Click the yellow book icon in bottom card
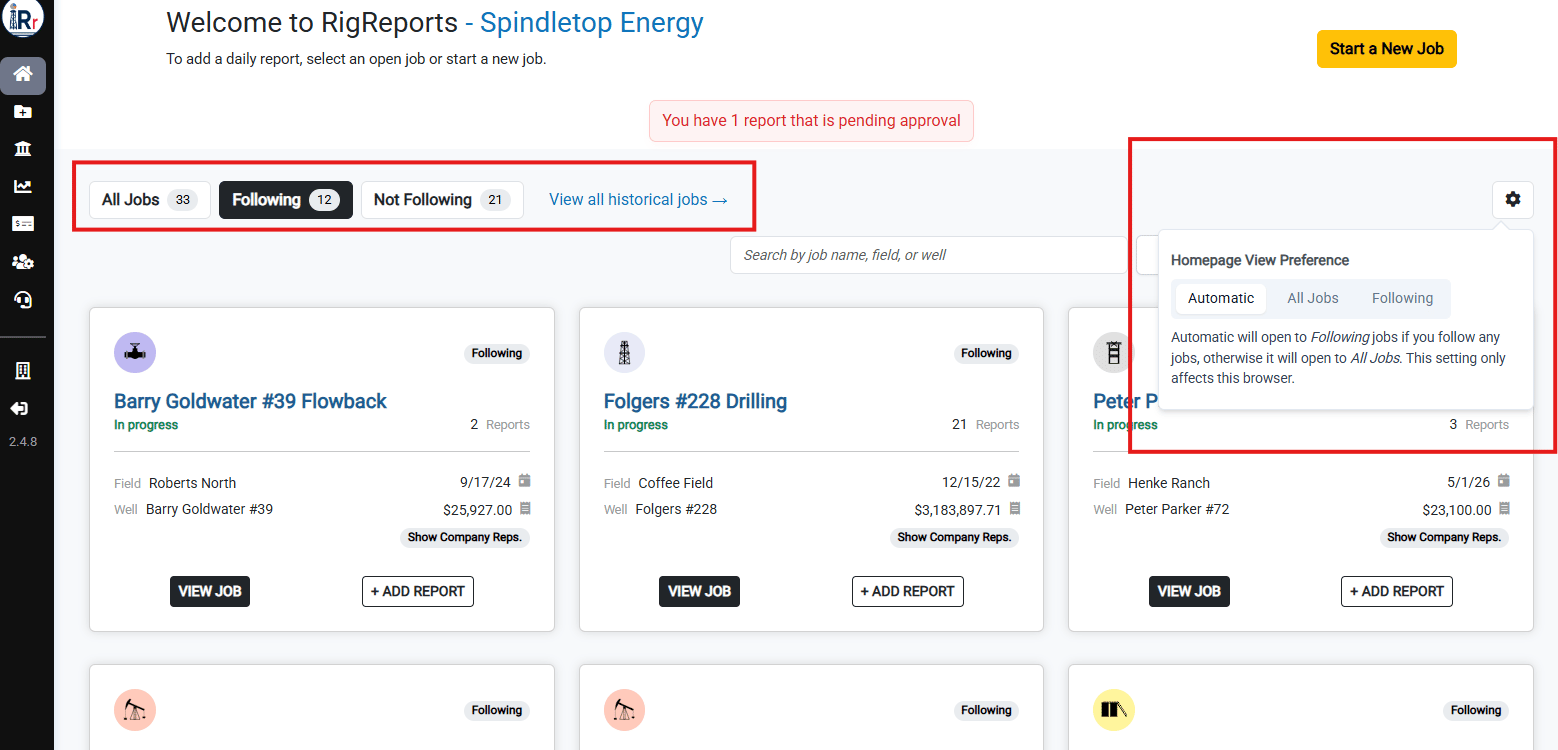This screenshot has height=750, width=1558. point(1114,710)
